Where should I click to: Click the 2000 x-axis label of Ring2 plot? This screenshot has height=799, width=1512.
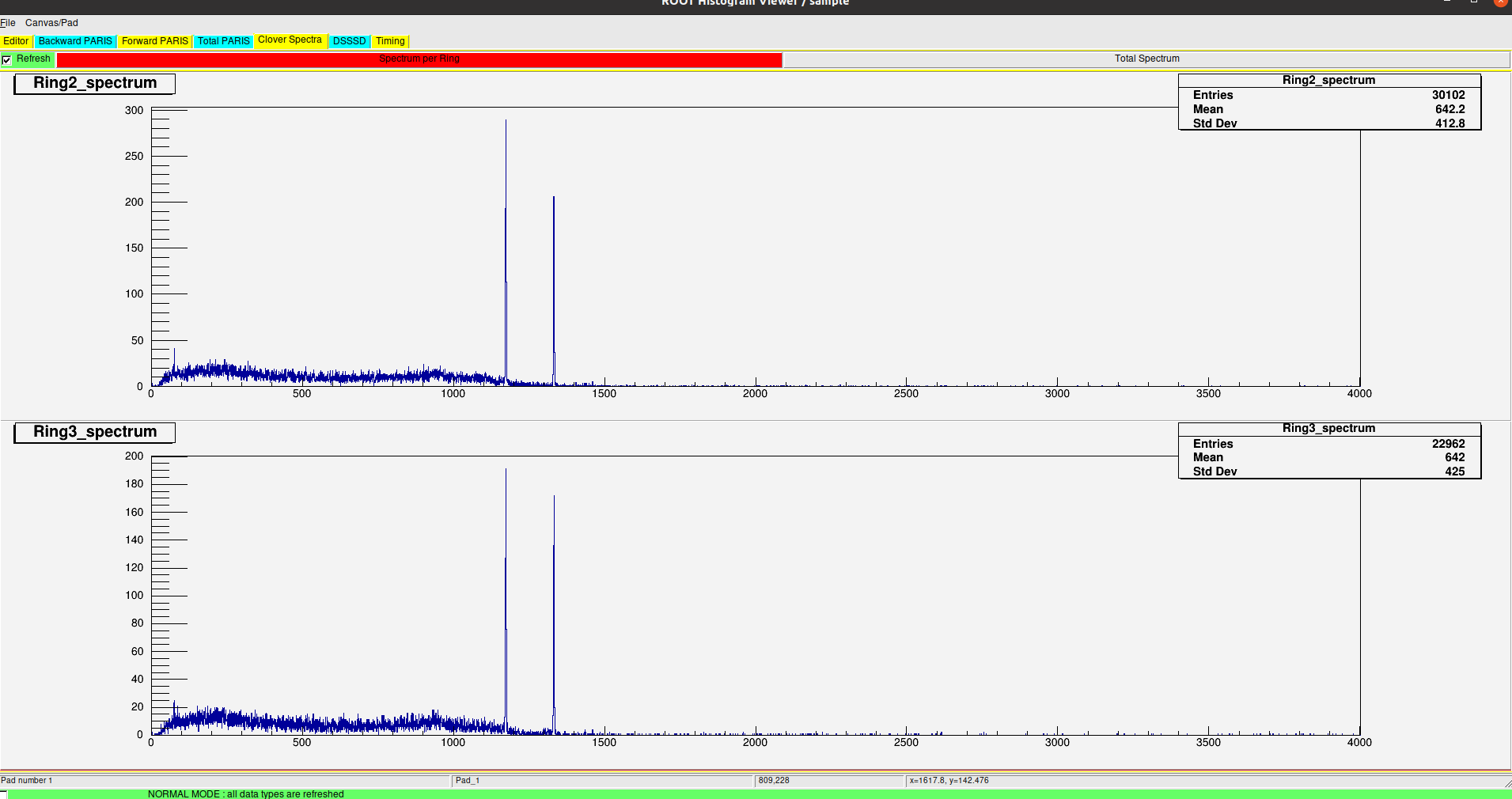[755, 394]
